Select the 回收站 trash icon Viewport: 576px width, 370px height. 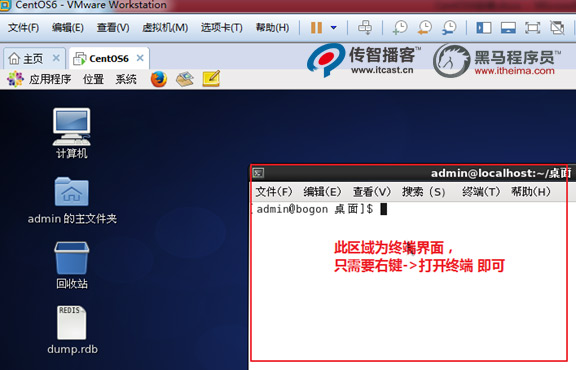coord(72,265)
